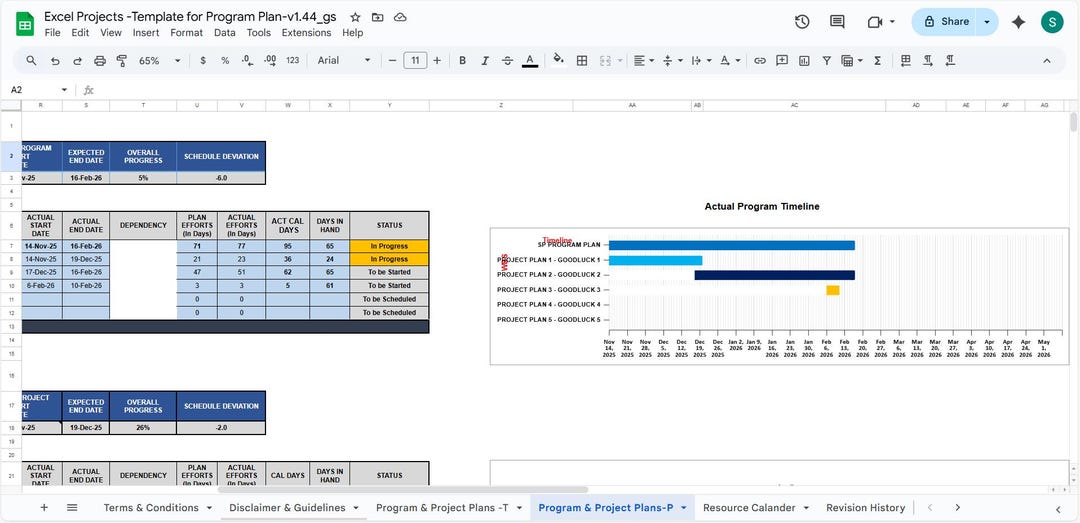Switch to Terms & Conditions tab
The image size is (1080, 523).
[151, 508]
